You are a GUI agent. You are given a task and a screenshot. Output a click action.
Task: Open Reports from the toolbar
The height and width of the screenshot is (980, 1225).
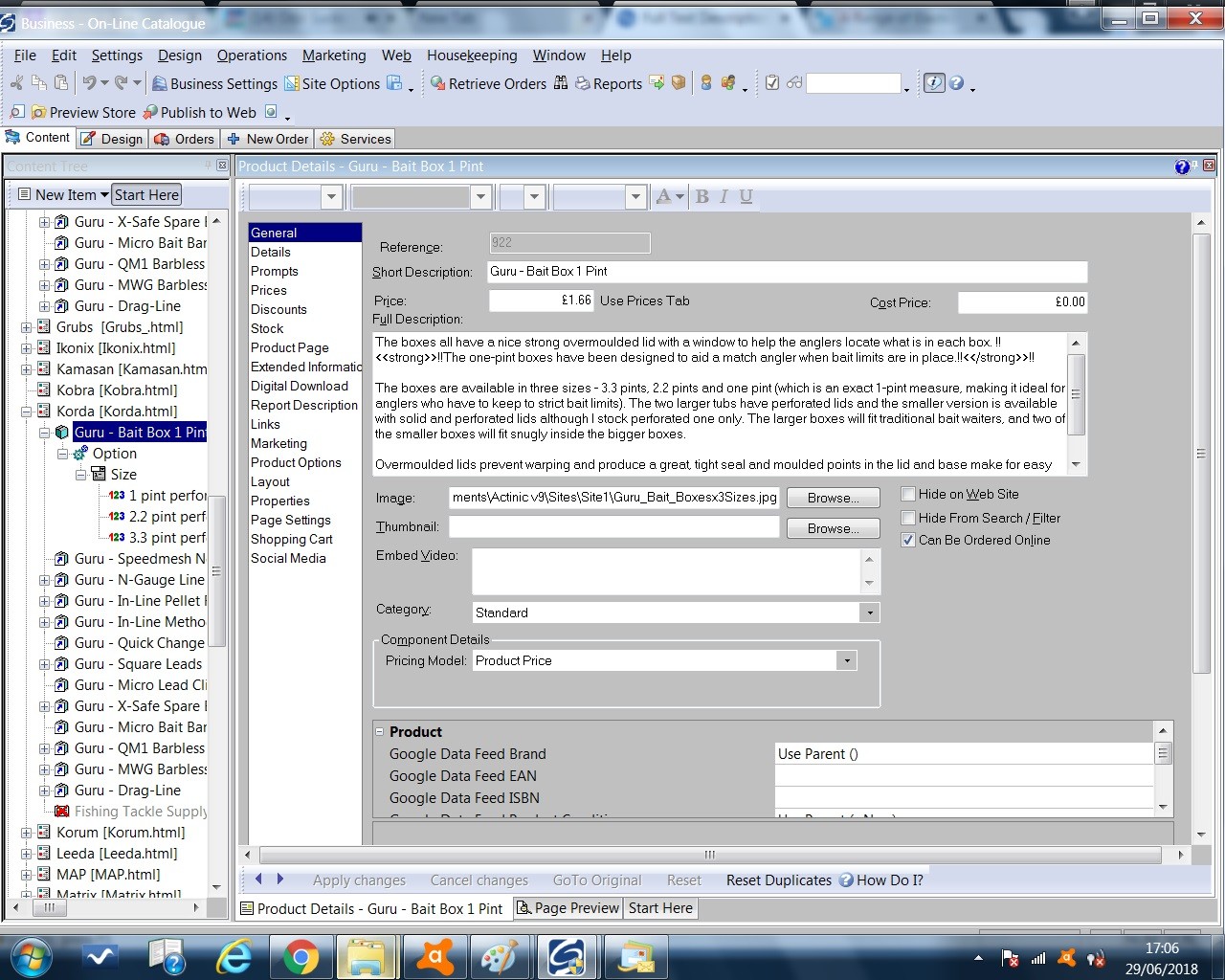click(583, 84)
